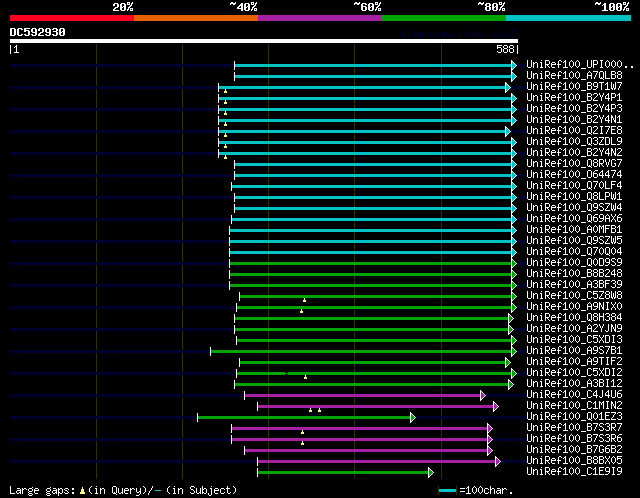The height and width of the screenshot is (498, 640).
Task: Click the DC592930 query name
Action: (x=38, y=32)
